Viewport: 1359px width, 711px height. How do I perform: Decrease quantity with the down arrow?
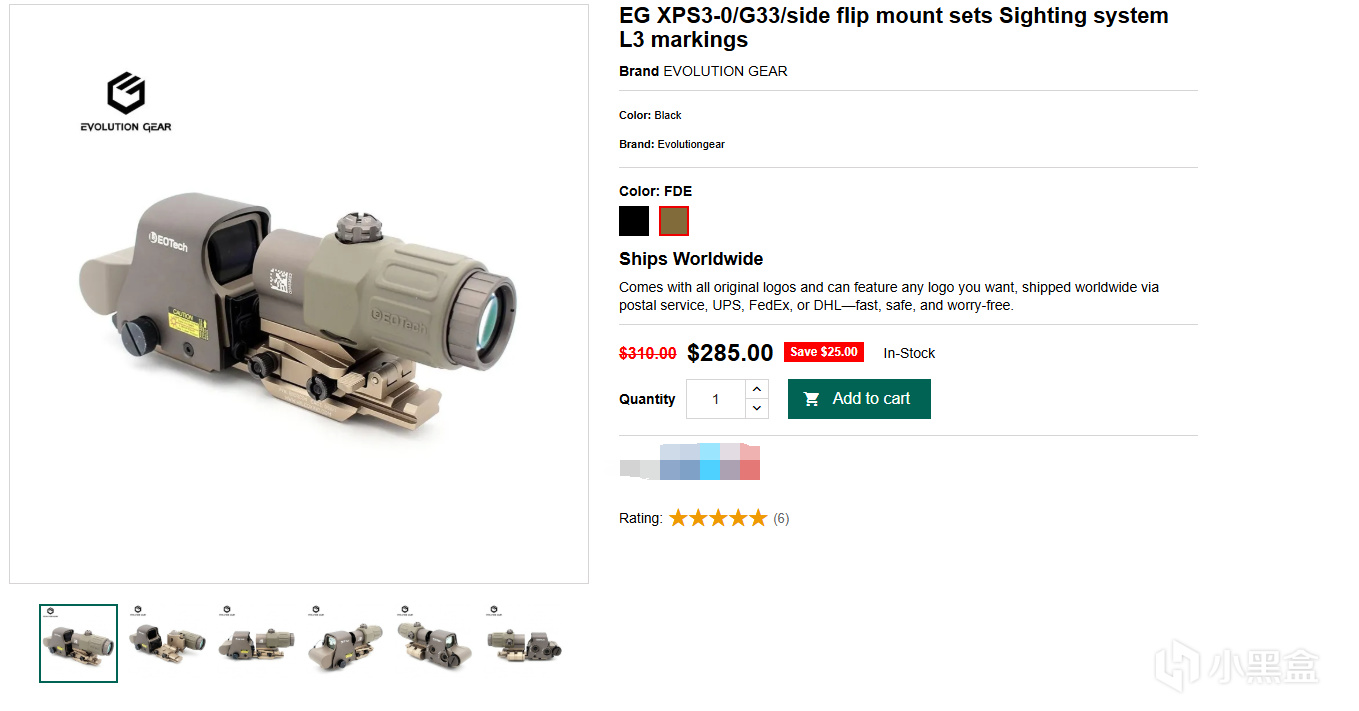[757, 408]
